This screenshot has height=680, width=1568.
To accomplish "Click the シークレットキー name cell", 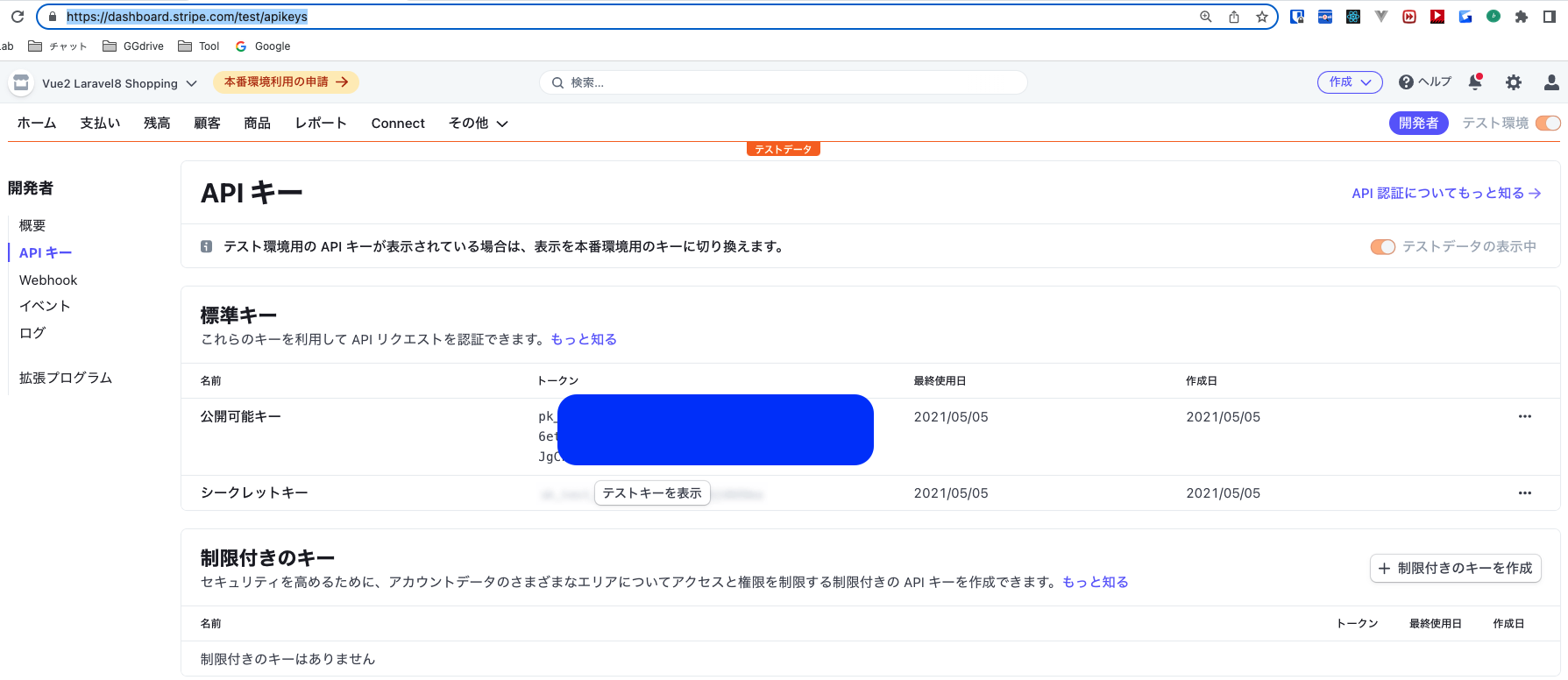I will [x=254, y=493].
